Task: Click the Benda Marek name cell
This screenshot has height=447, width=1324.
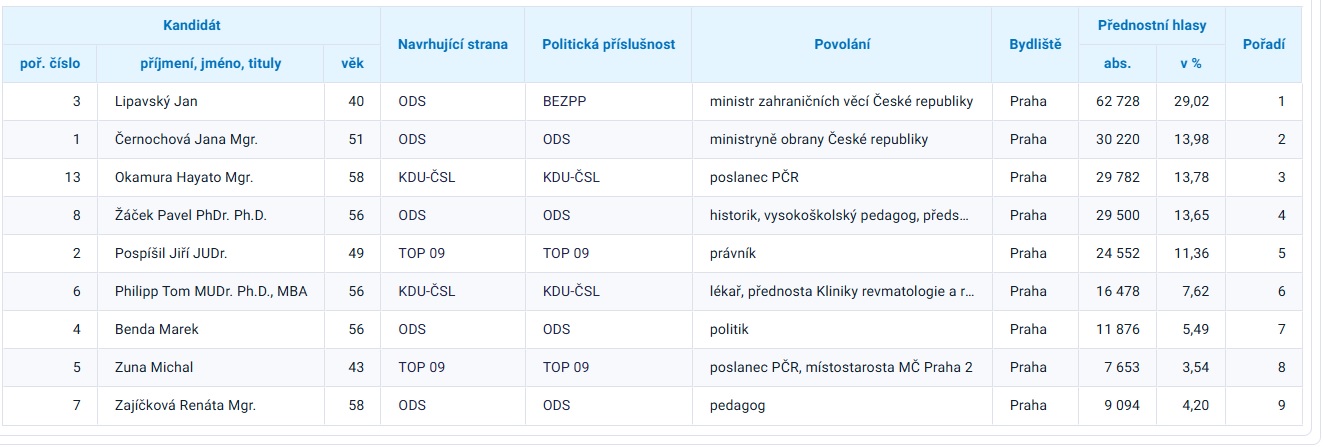Action: pyautogui.click(x=157, y=329)
